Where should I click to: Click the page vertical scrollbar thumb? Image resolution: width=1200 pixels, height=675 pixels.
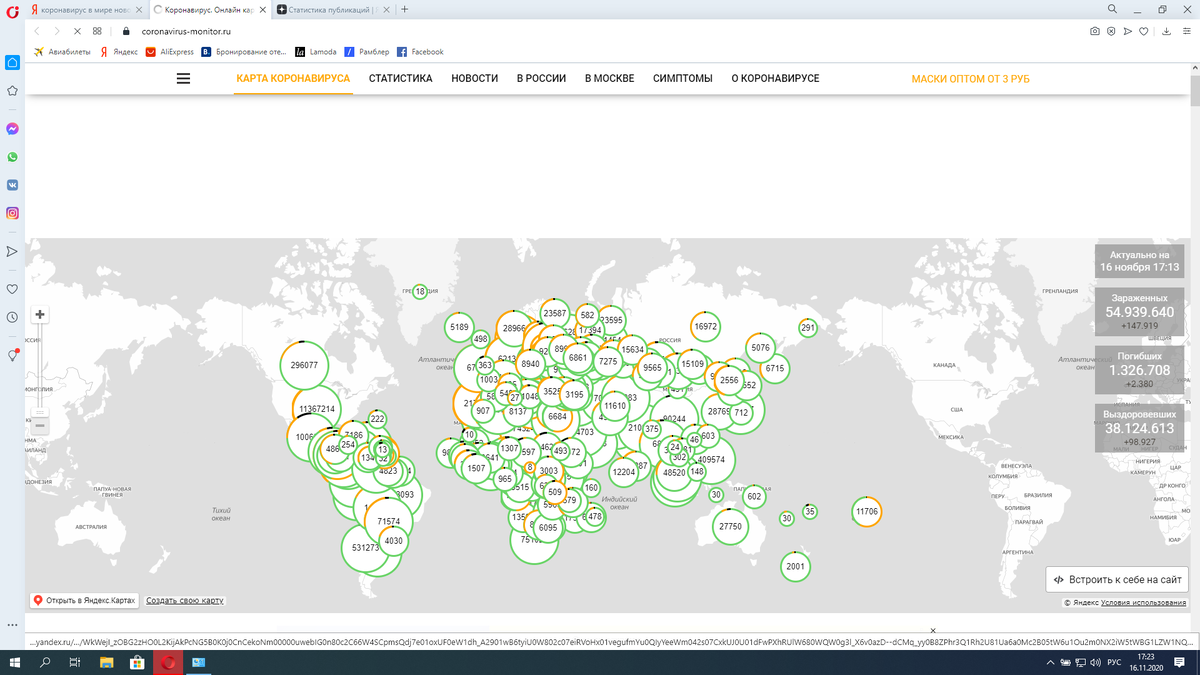(x=1195, y=90)
